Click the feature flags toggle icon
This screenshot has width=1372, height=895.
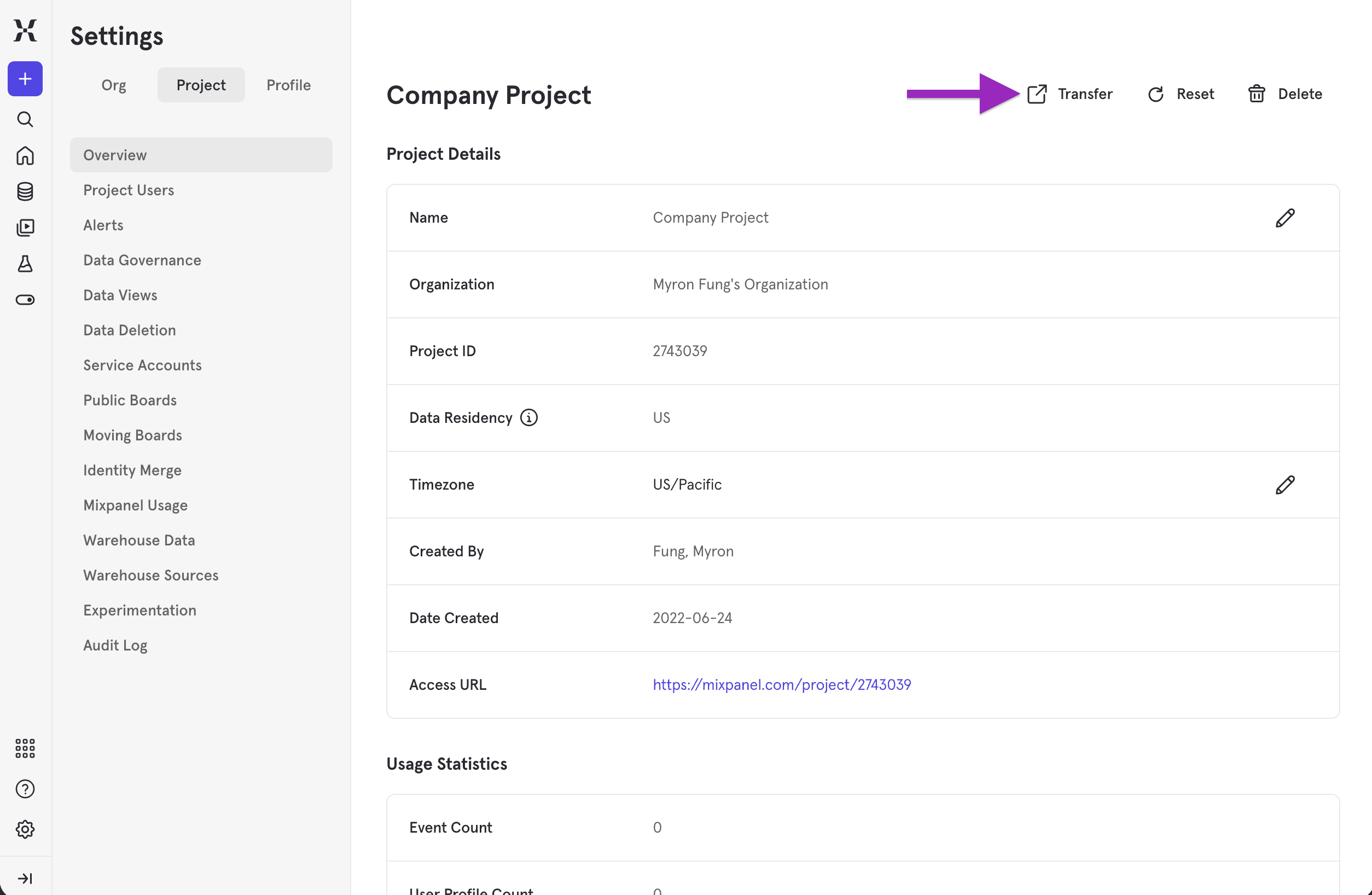click(x=25, y=299)
